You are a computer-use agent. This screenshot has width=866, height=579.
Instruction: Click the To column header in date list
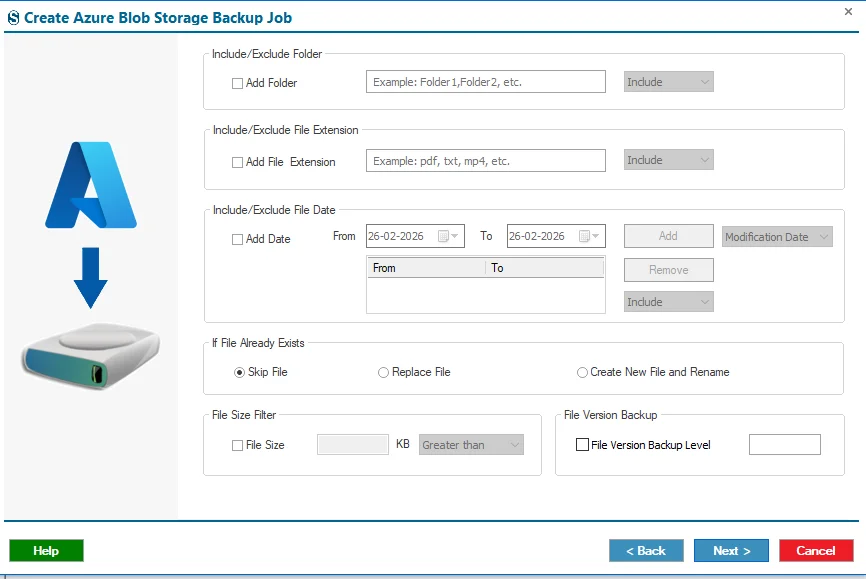click(545, 268)
